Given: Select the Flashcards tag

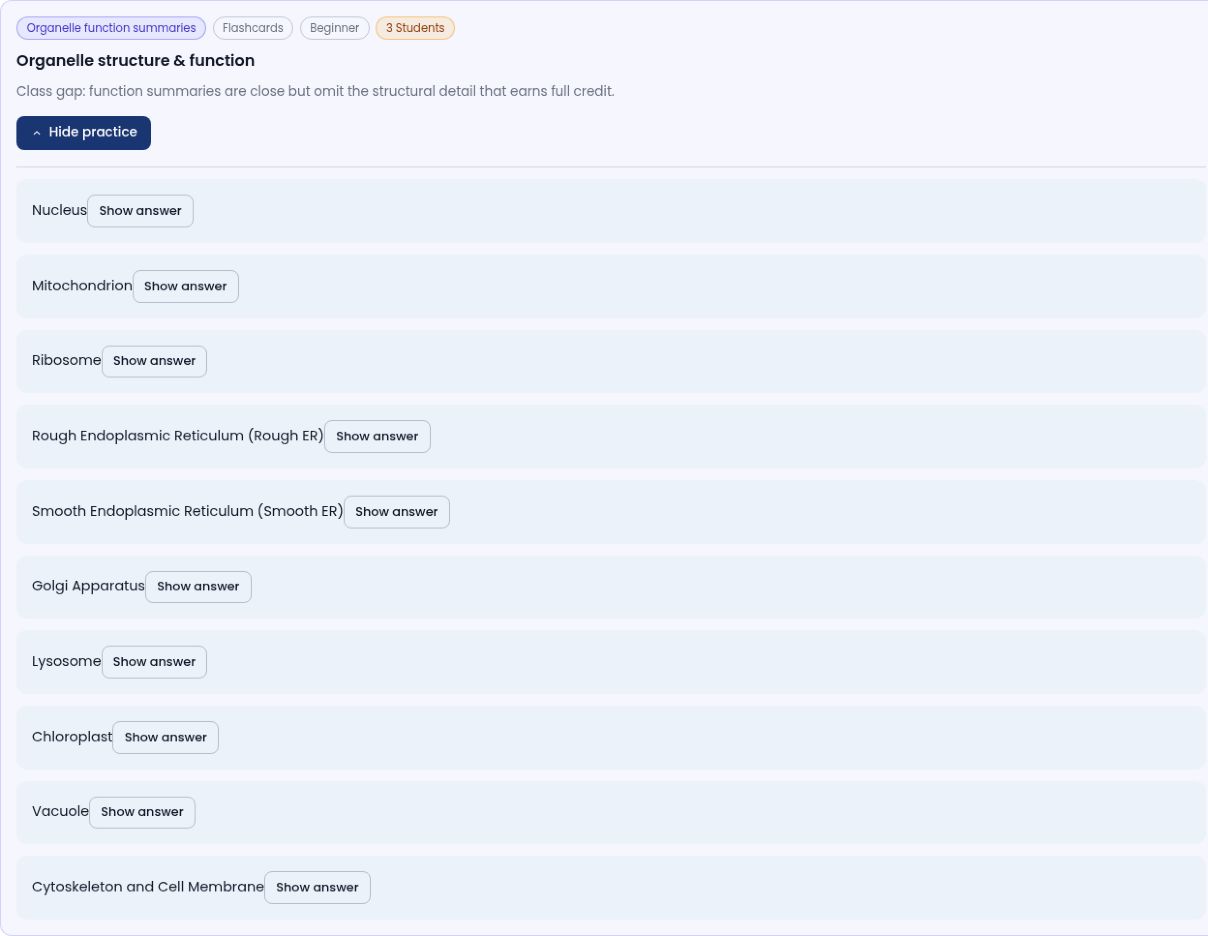Looking at the screenshot, I should coord(253,28).
